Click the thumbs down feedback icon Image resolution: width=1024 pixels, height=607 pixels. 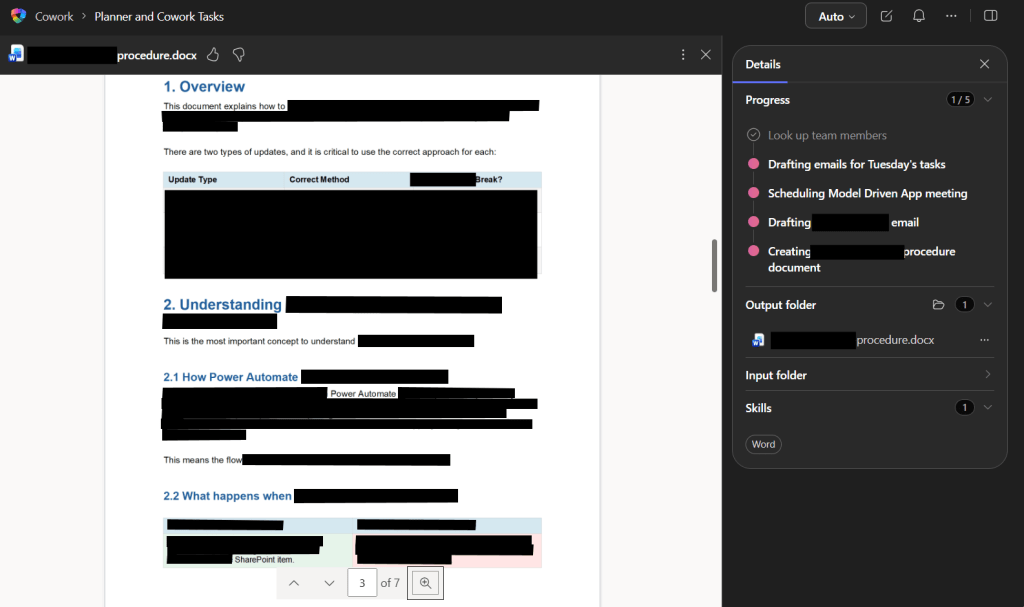coord(239,54)
